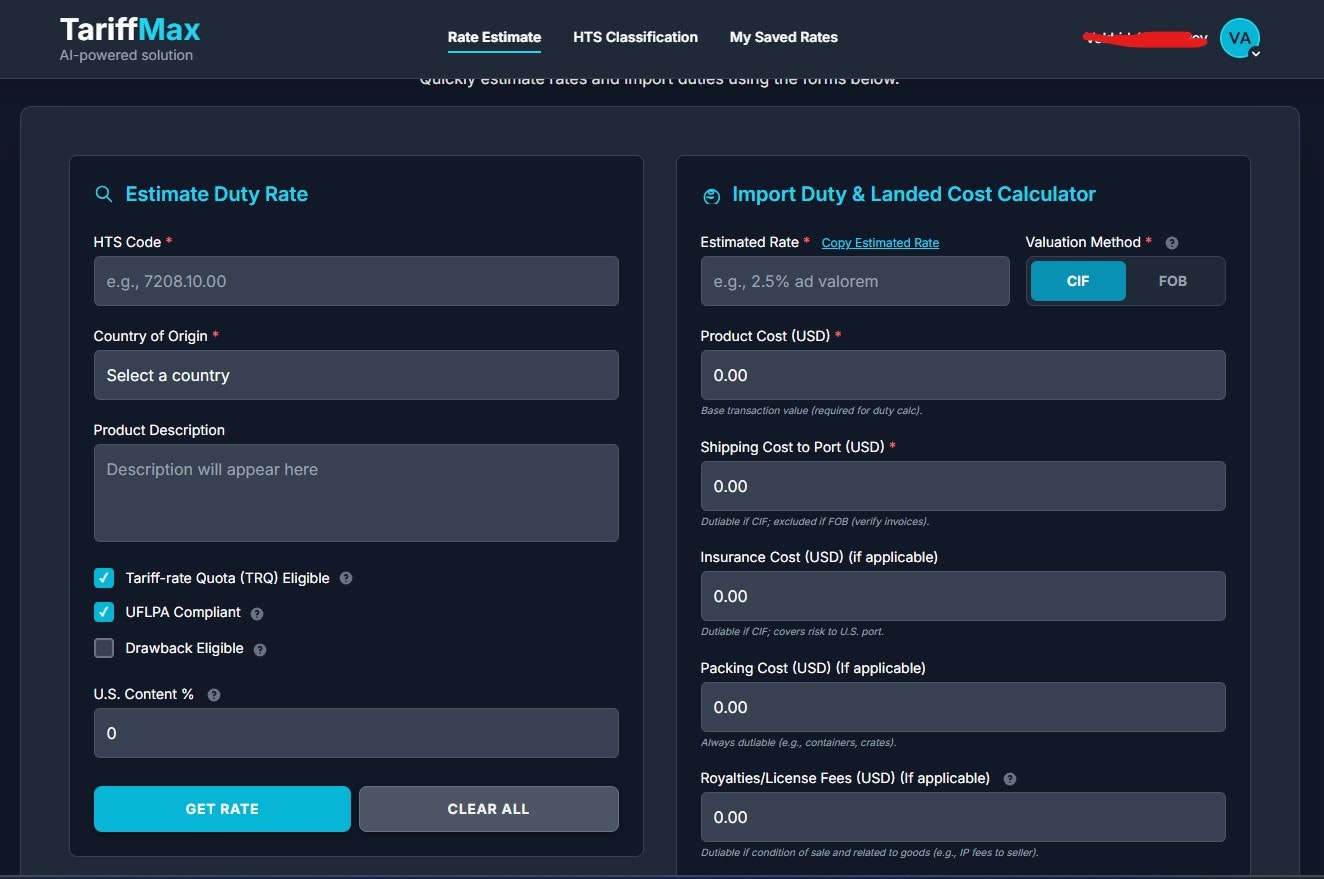Open the help icon next to TRQ Eligible
Screen dimensions: 1324x879
tap(345, 578)
